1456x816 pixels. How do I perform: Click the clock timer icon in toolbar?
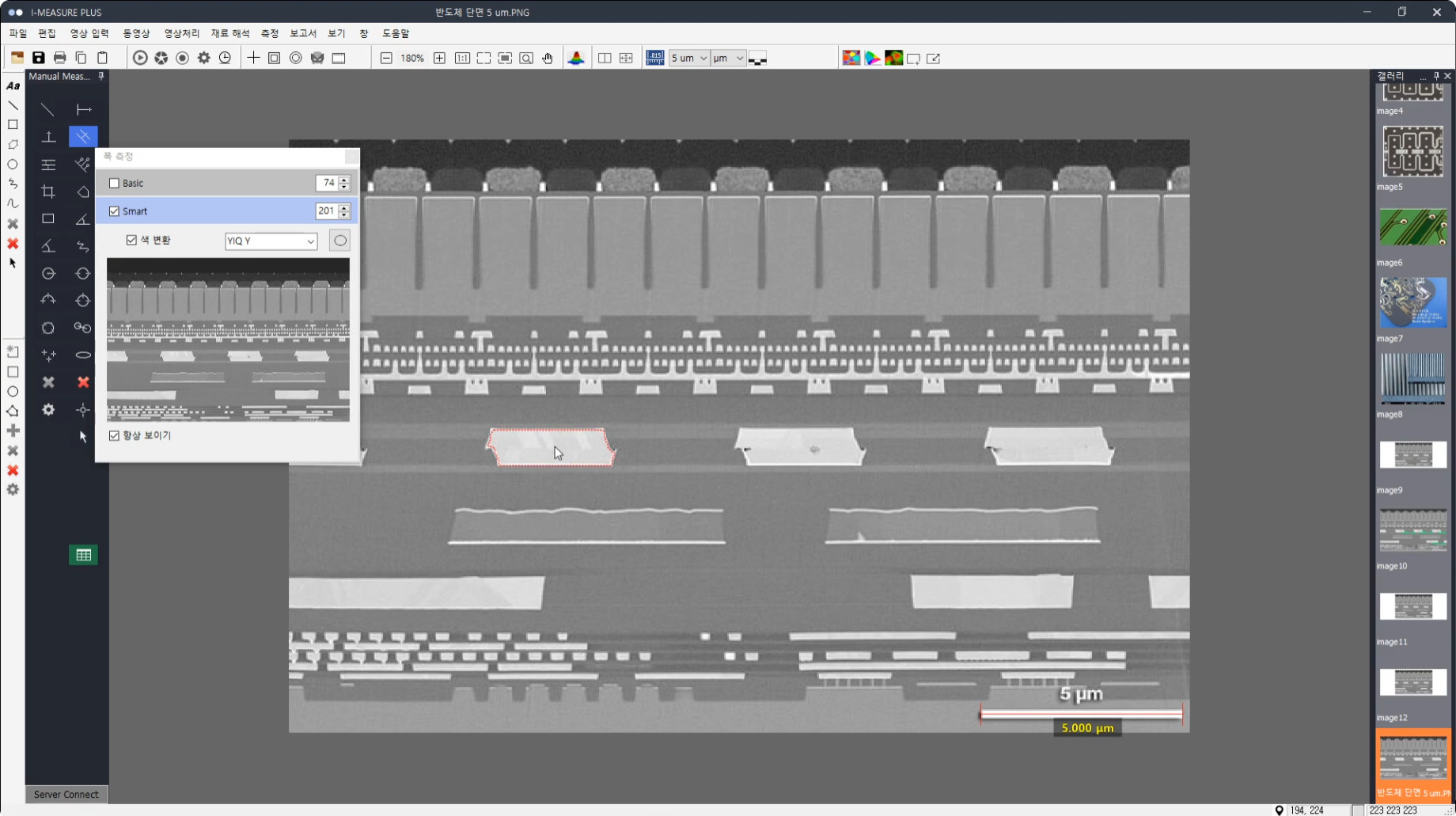tap(226, 58)
